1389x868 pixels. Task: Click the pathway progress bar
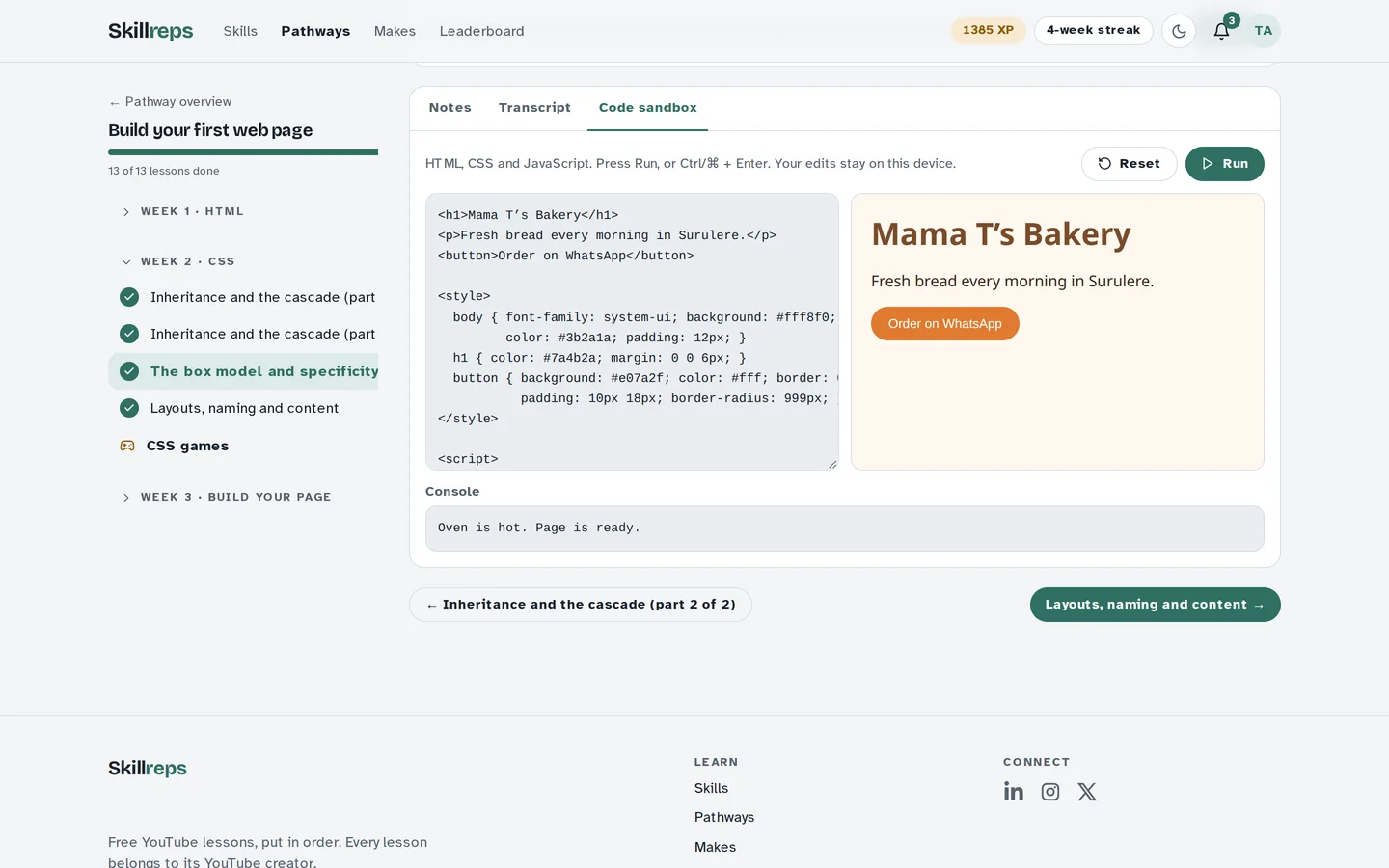point(243,152)
